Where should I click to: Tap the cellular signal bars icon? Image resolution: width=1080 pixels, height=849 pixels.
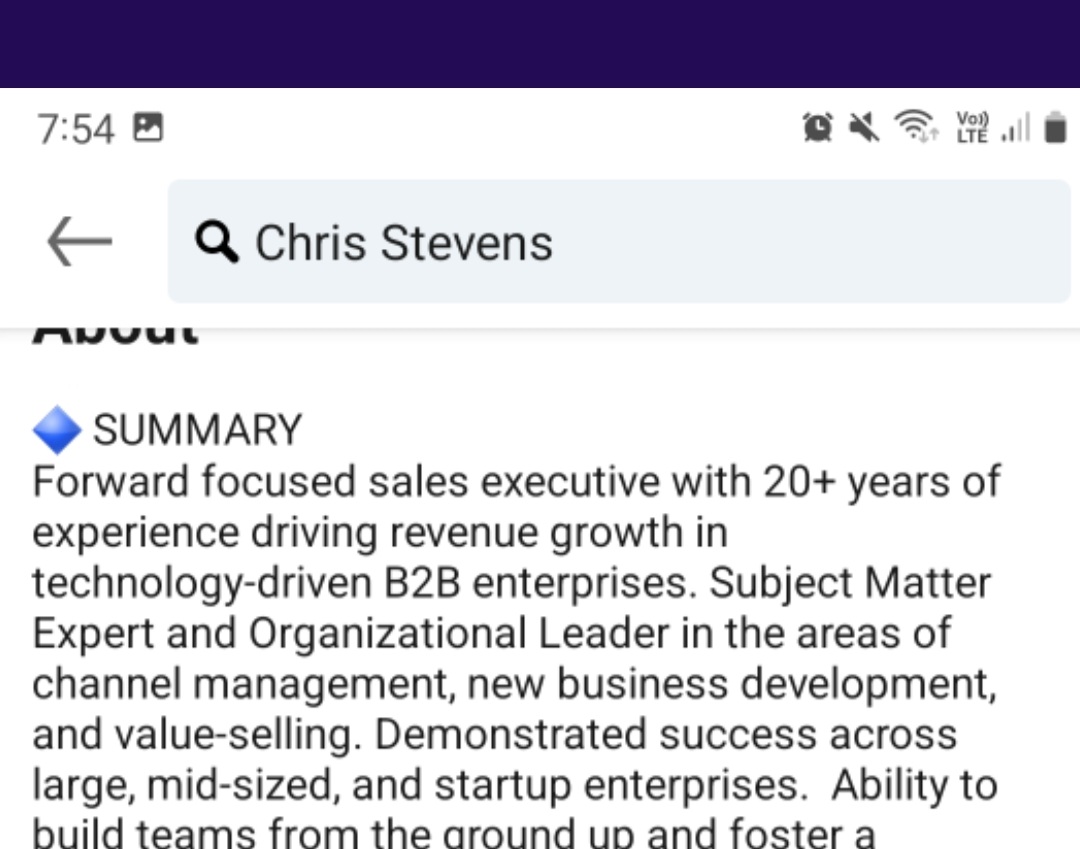pyautogui.click(x=1016, y=127)
